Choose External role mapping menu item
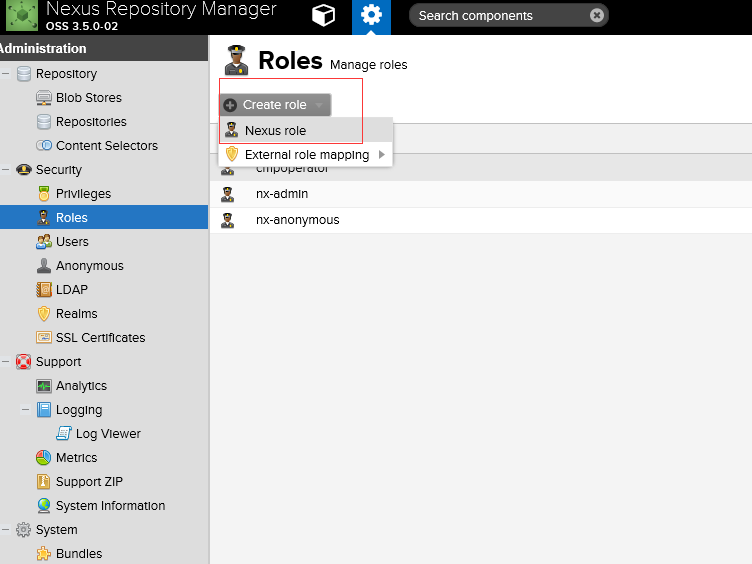Screen dimensions: 752x564 306,154
